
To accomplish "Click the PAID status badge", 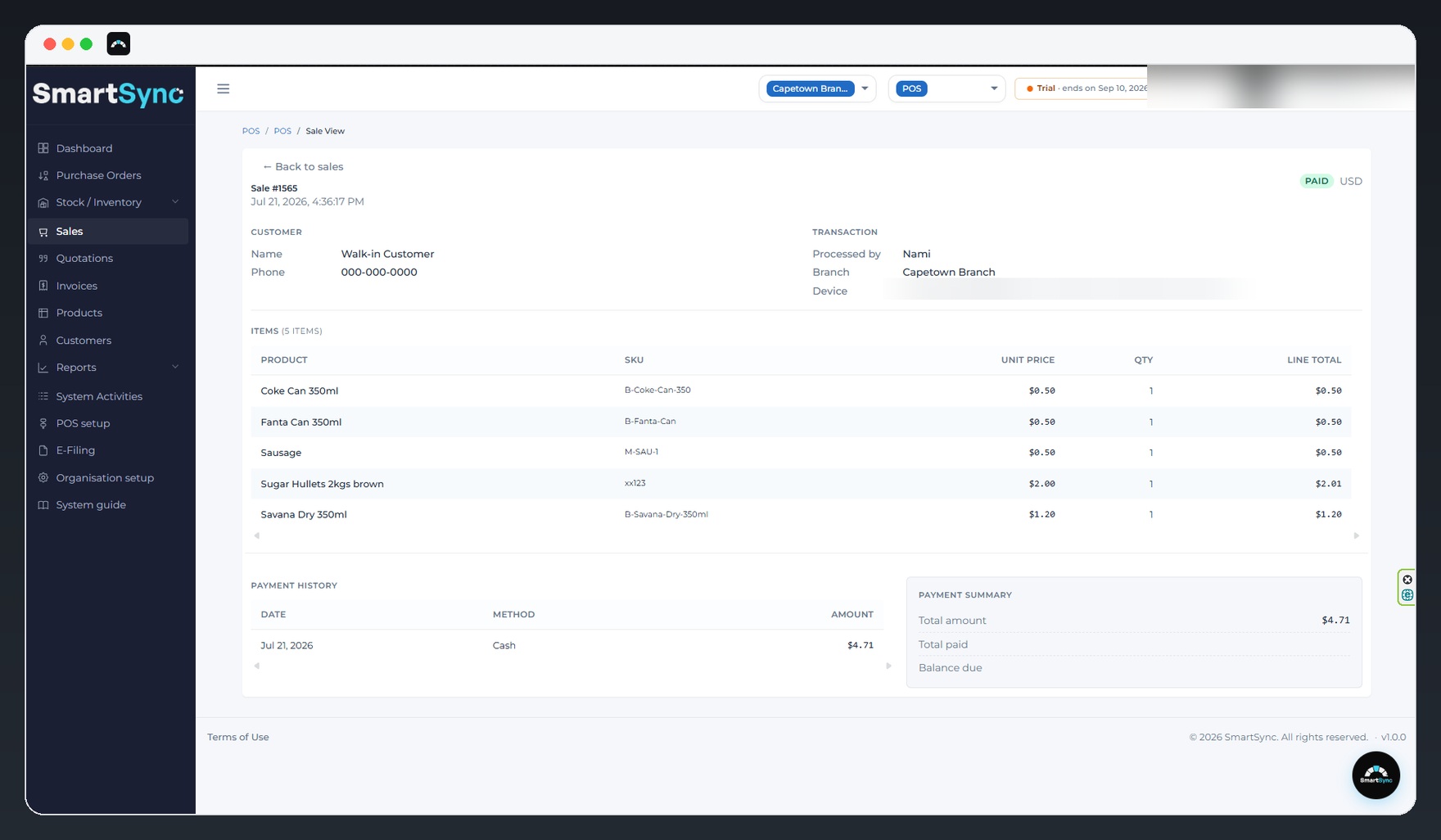I will pyautogui.click(x=1317, y=181).
